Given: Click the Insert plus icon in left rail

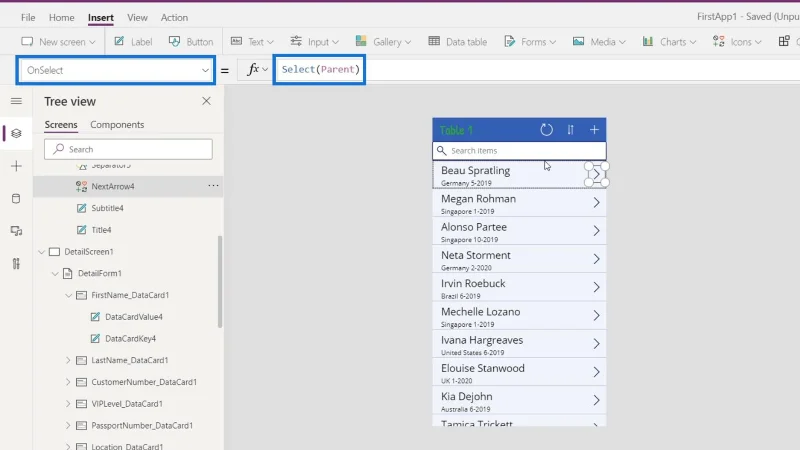Looking at the screenshot, I should [x=16, y=166].
